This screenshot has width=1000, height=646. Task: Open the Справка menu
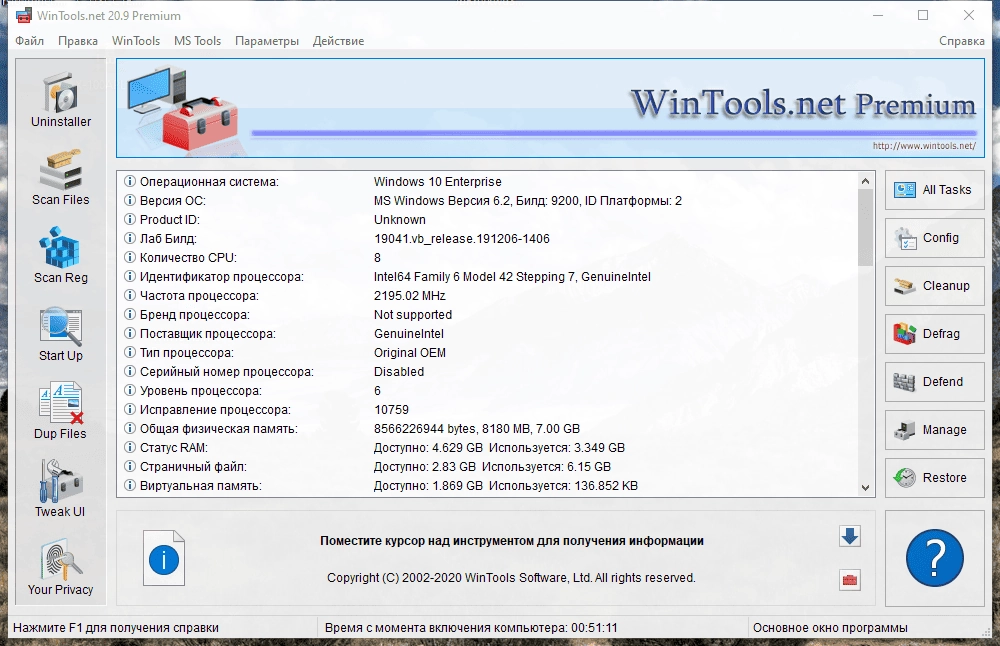(962, 41)
